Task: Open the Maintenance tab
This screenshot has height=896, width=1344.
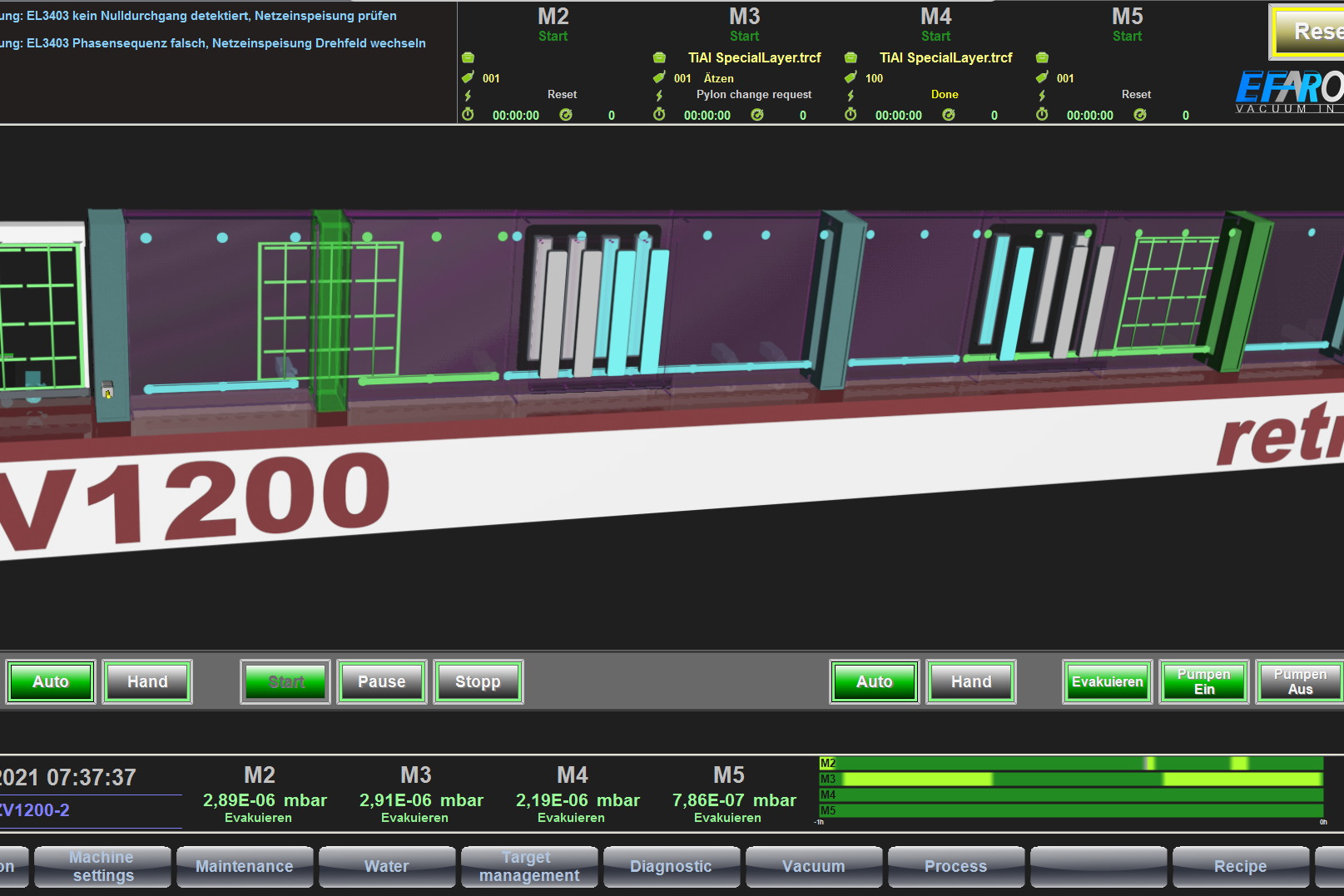Action: 245,867
